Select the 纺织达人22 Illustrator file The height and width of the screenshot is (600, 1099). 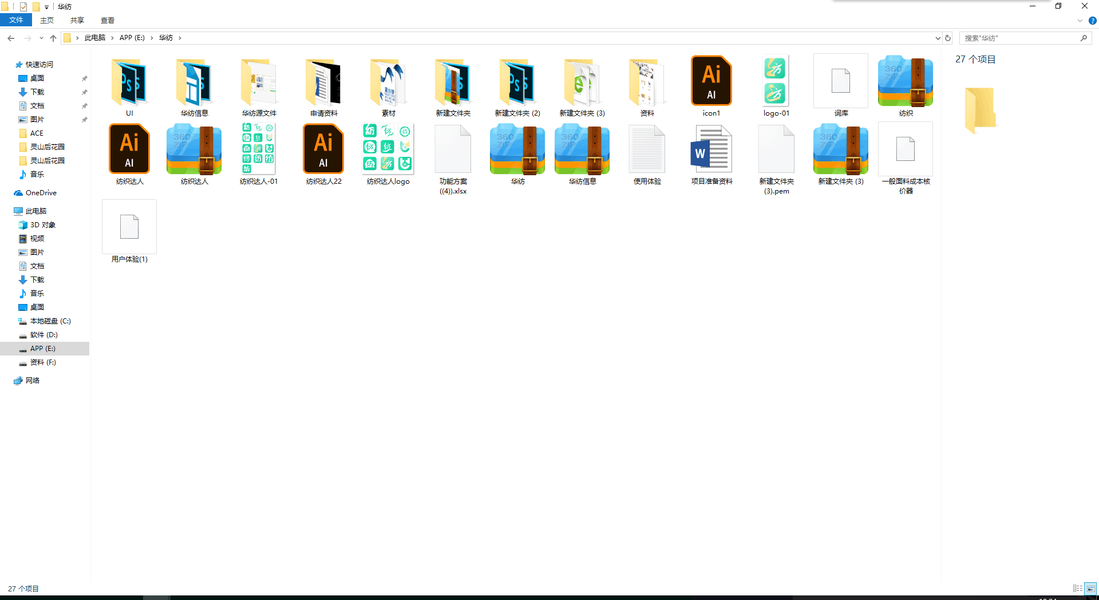tap(323, 149)
